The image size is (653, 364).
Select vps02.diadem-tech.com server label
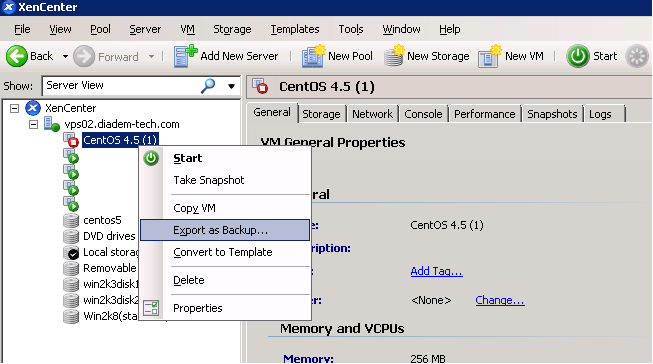point(122,124)
